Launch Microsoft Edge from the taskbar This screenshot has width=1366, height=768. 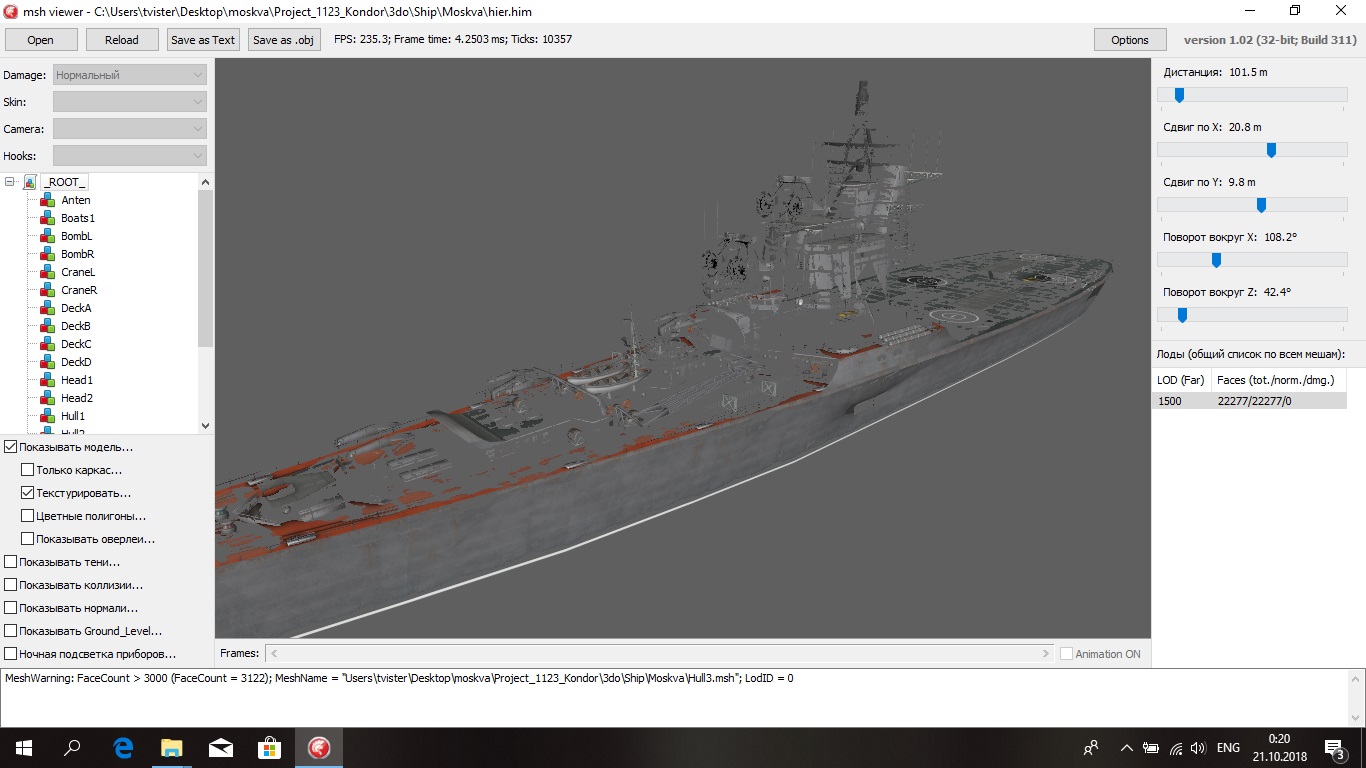(123, 748)
